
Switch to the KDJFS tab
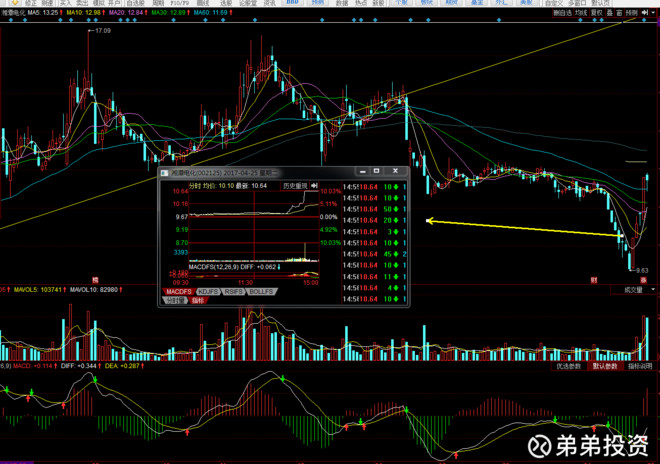[x=208, y=291]
